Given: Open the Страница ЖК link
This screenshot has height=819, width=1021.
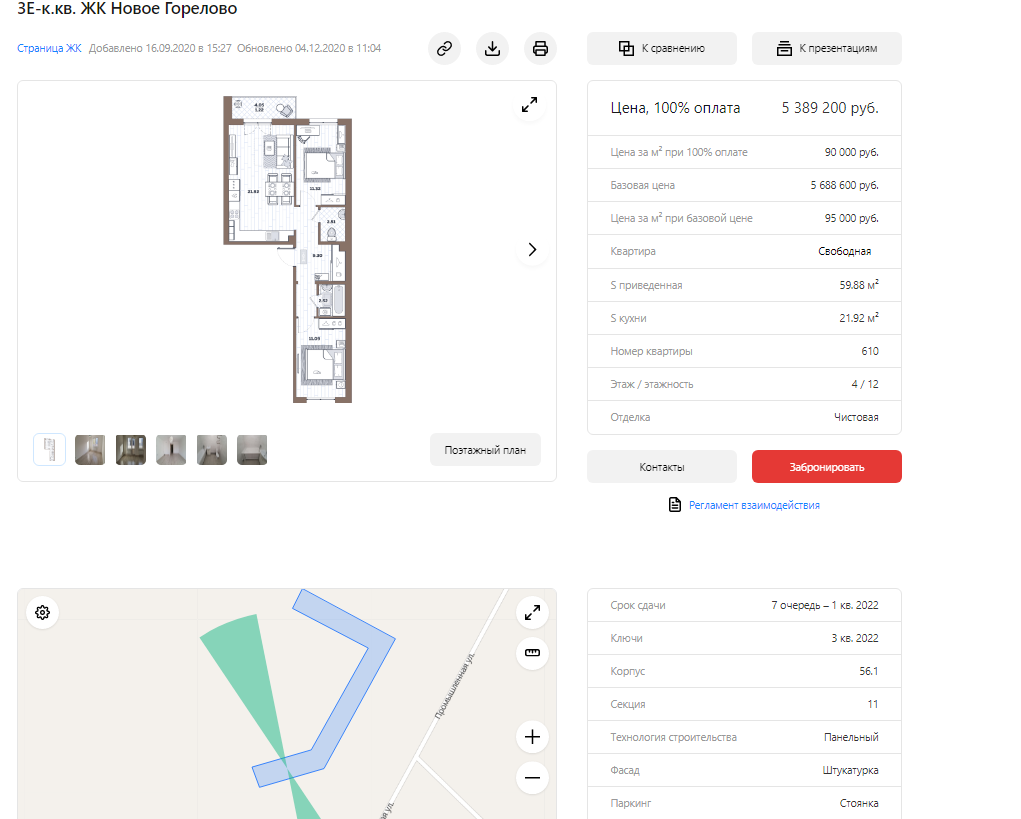Looking at the screenshot, I should pyautogui.click(x=49, y=48).
